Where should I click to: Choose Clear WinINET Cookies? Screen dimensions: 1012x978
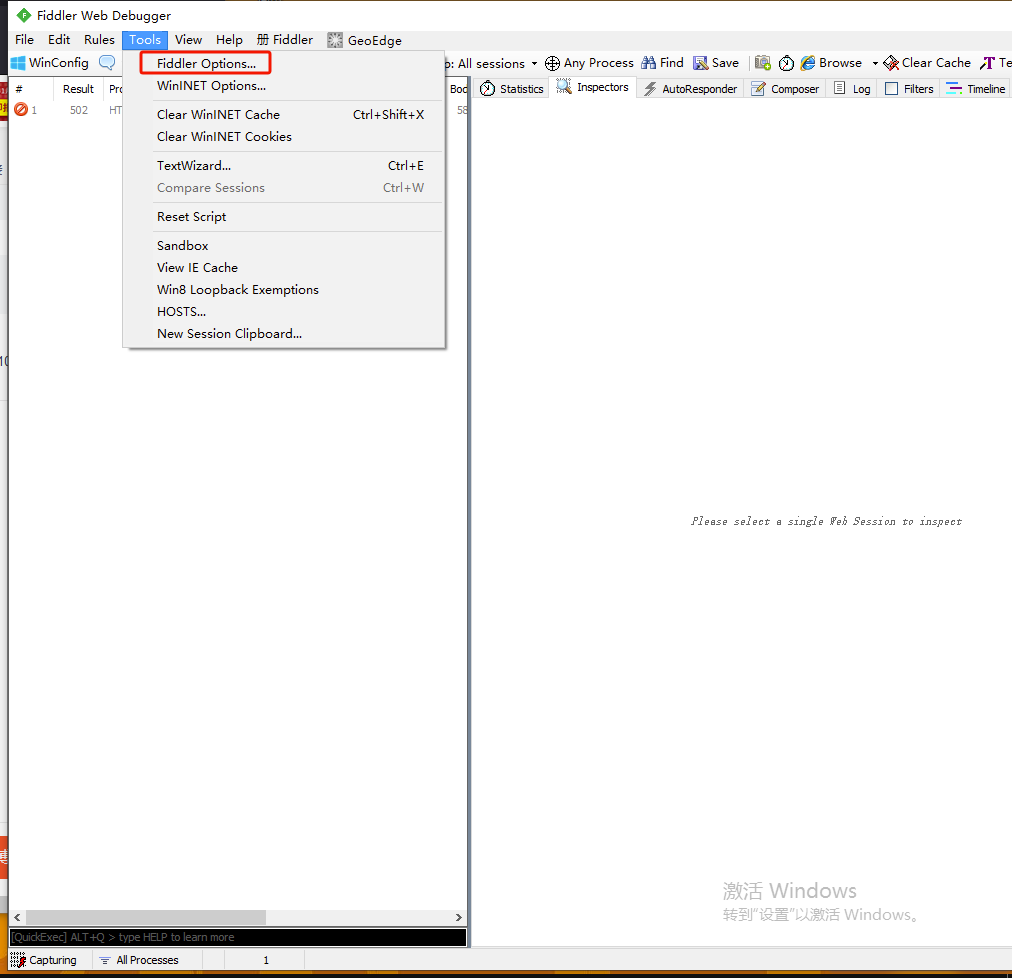(224, 137)
